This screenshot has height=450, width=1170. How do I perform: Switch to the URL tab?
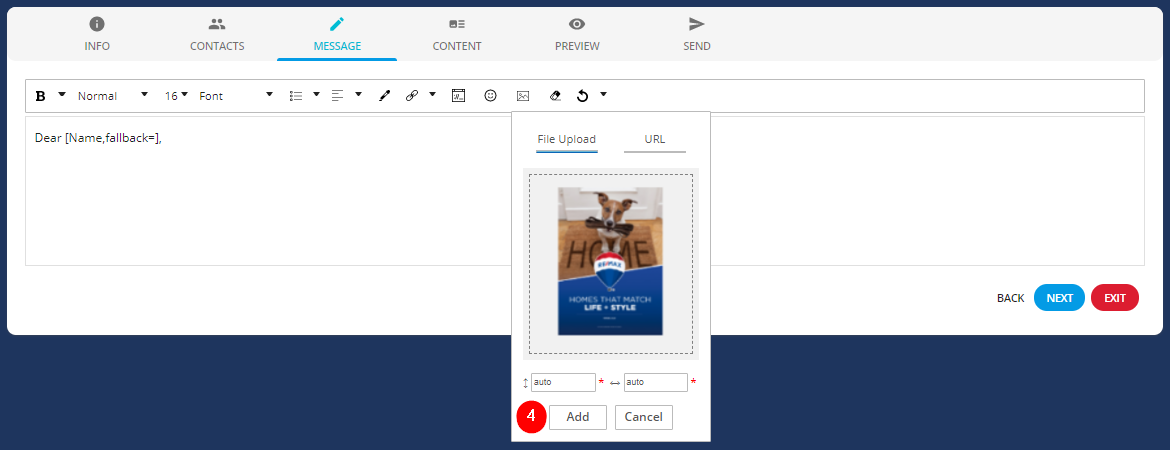tap(654, 140)
